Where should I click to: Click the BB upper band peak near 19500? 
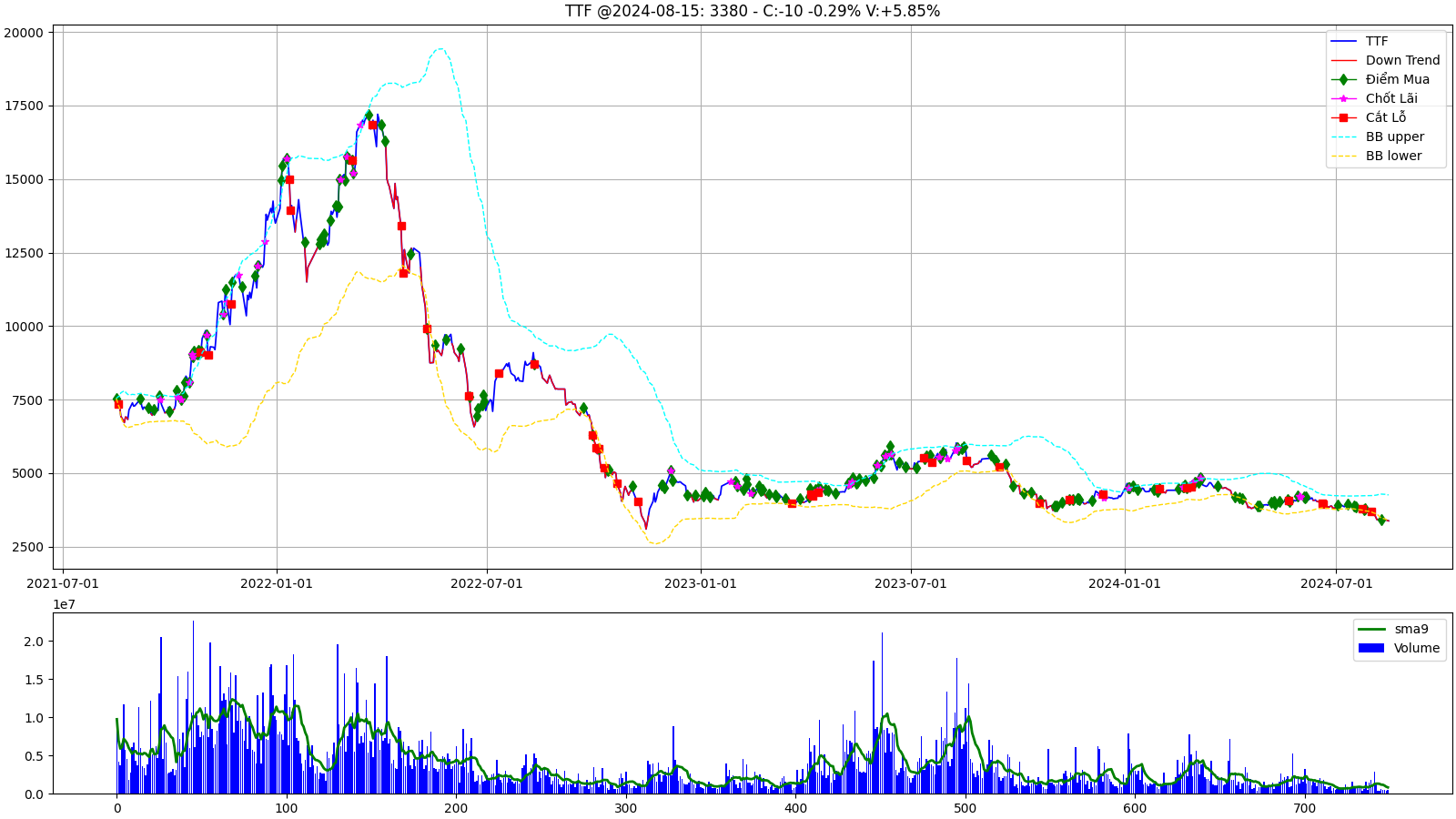[440, 49]
